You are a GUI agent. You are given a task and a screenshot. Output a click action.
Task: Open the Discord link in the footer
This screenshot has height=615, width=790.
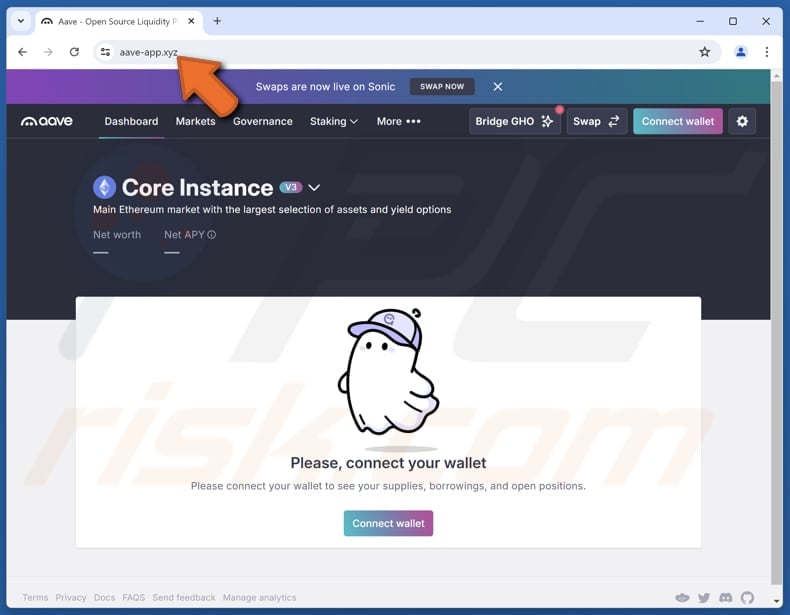coord(726,598)
